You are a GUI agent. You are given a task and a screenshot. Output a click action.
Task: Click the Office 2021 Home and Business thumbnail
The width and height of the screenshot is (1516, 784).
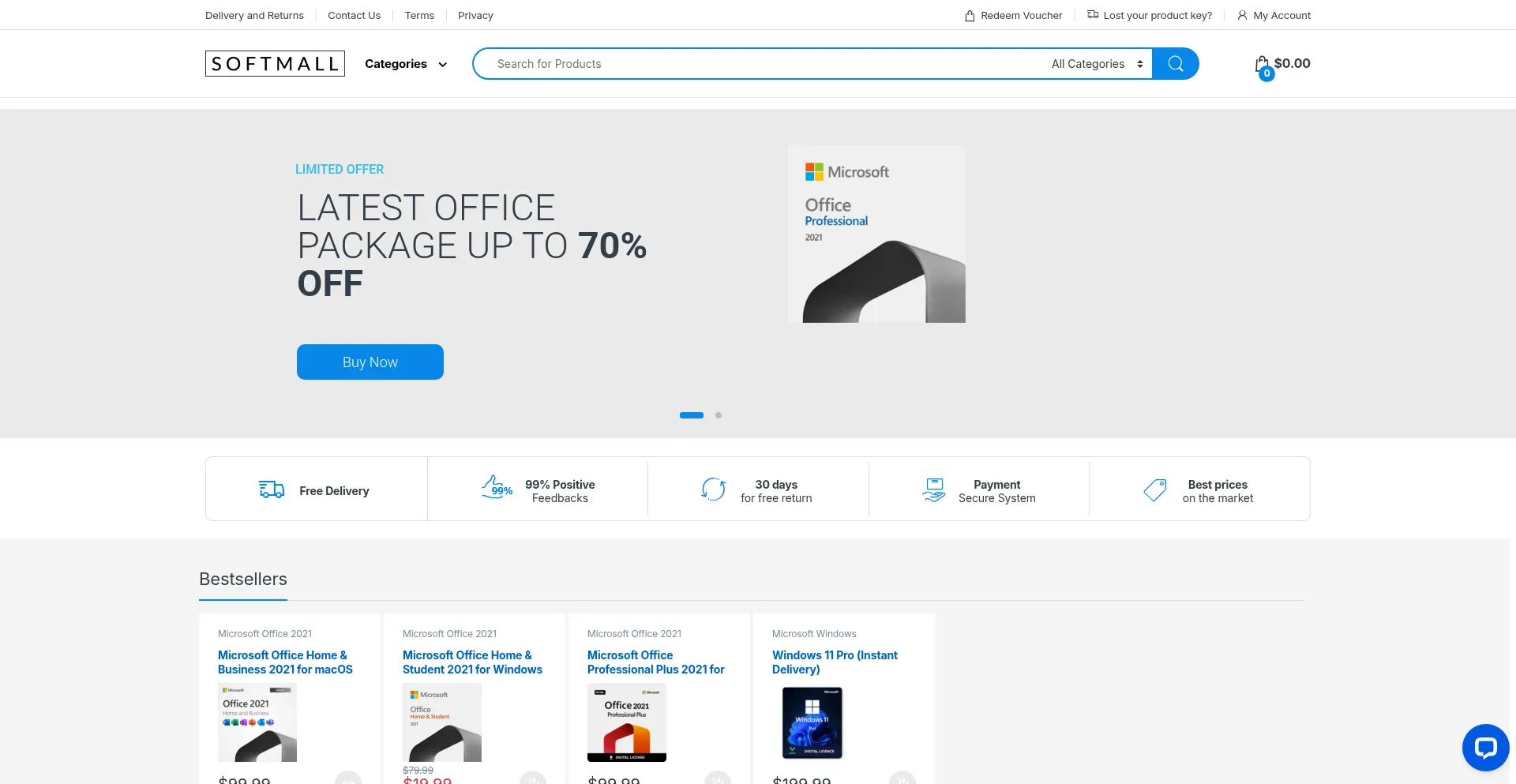coord(257,722)
